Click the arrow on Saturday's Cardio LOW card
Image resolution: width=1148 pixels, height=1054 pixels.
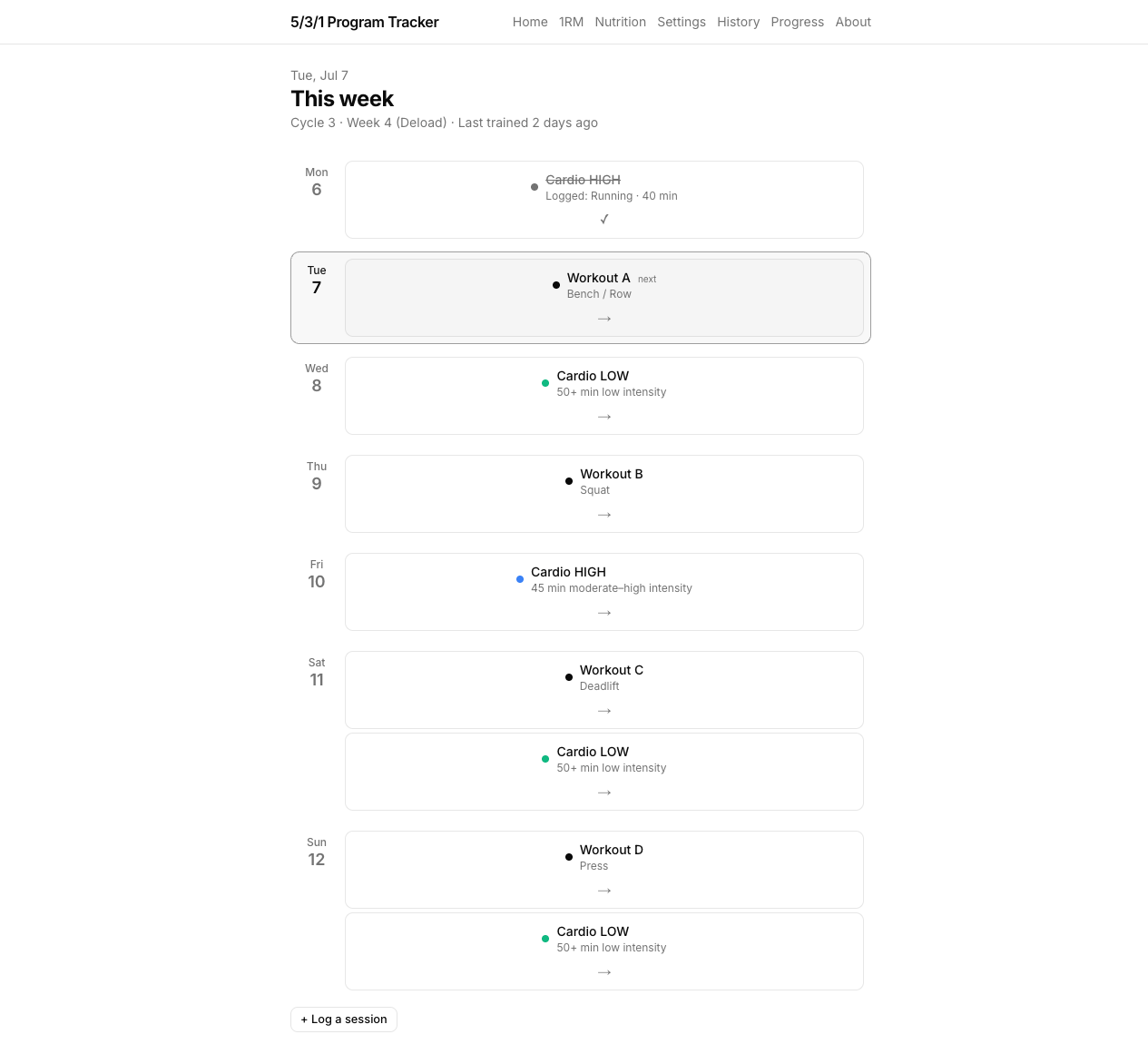coord(604,793)
